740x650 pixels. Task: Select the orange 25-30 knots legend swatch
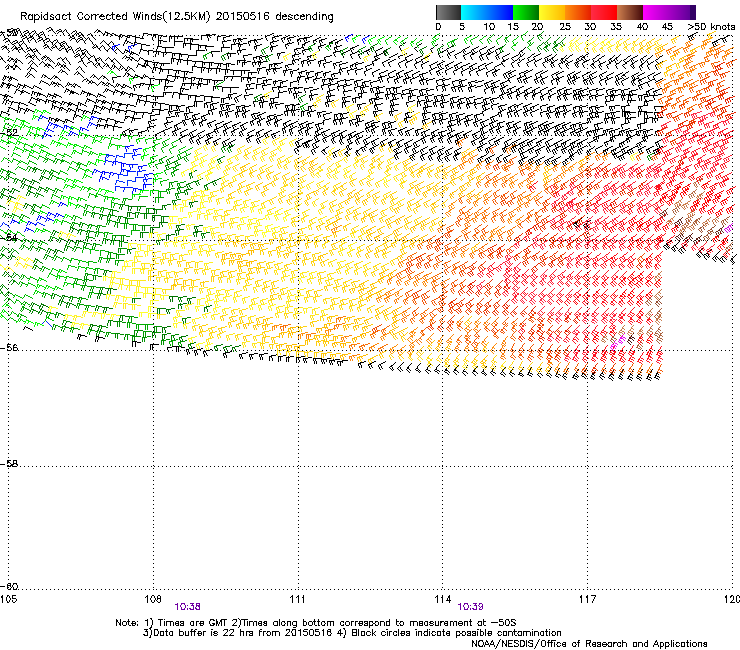tap(578, 12)
